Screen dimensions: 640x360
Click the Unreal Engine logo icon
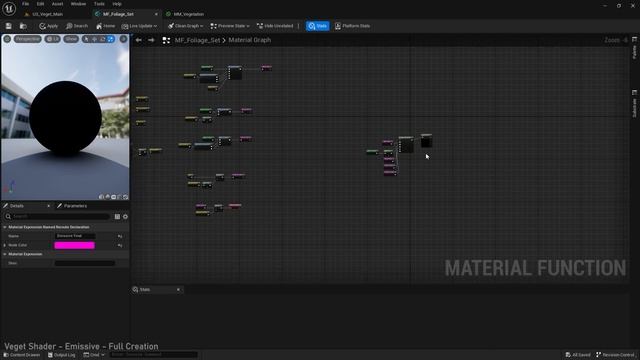[9, 9]
